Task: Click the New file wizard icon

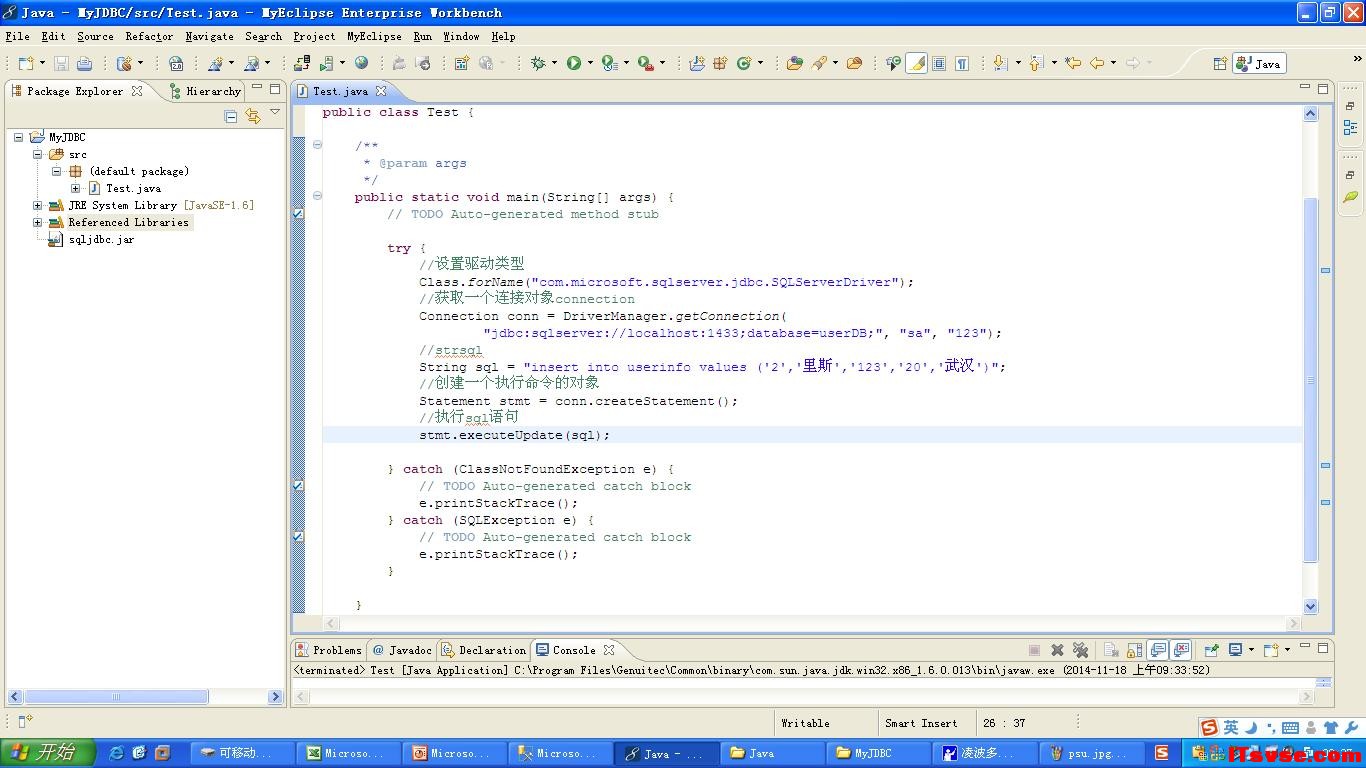Action: (26, 63)
